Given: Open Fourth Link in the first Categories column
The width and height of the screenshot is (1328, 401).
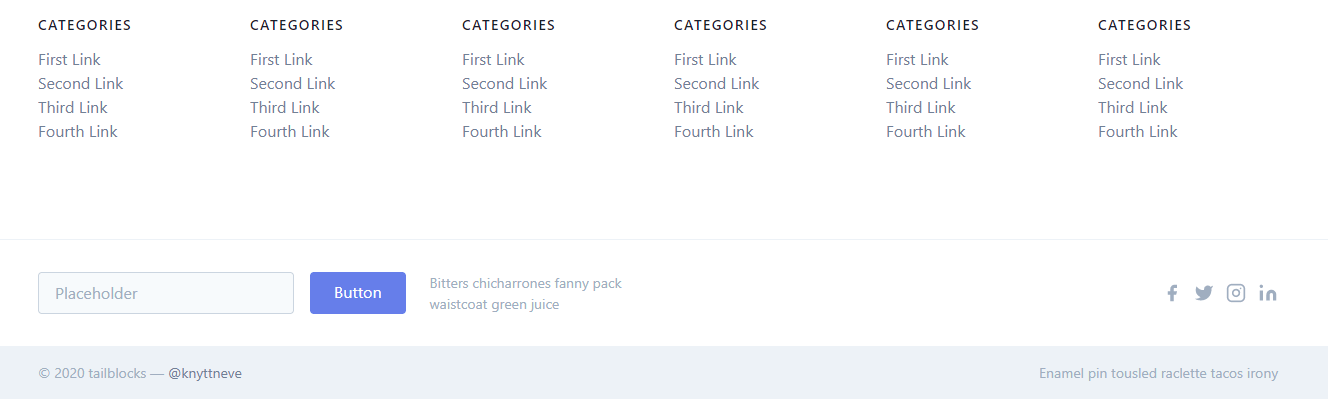Looking at the screenshot, I should 78,132.
